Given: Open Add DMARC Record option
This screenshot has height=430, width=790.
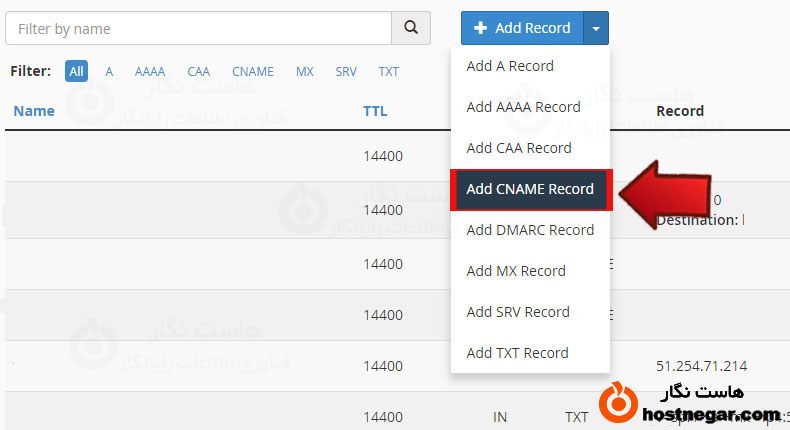Looking at the screenshot, I should click(x=530, y=230).
